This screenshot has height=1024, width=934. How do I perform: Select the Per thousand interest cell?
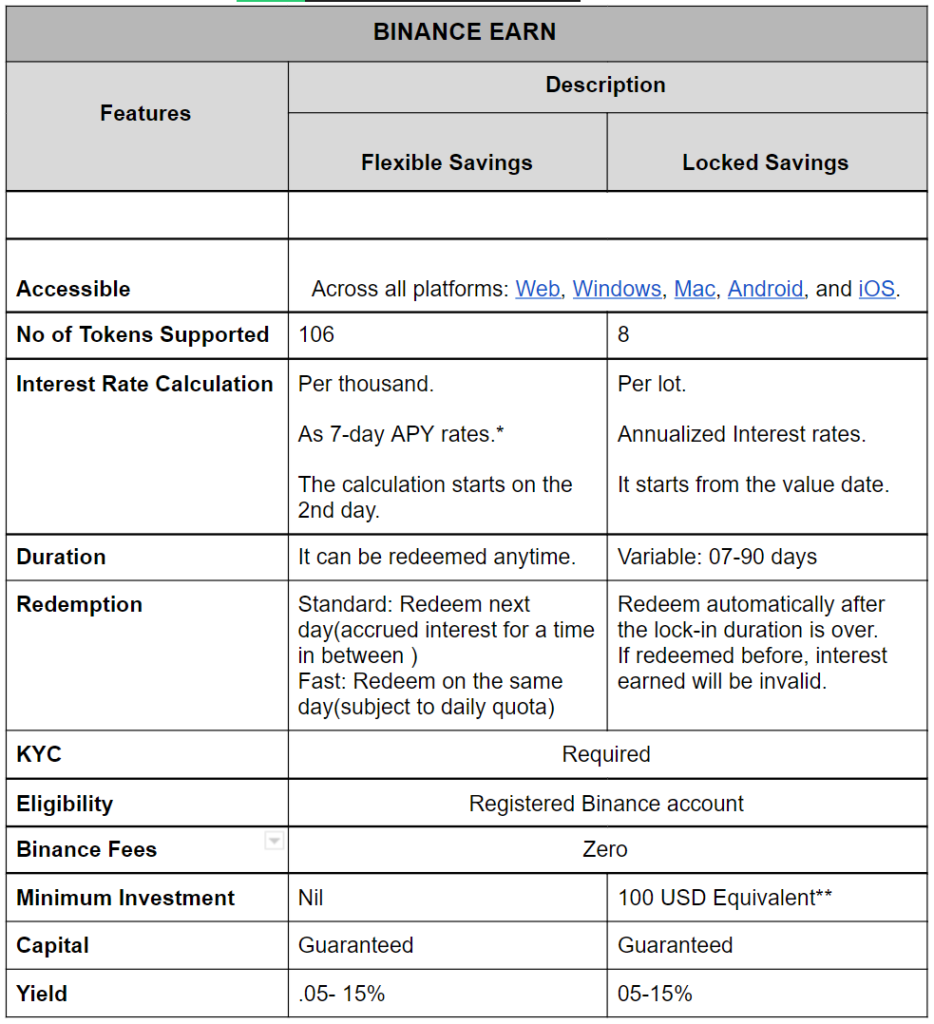point(447,447)
